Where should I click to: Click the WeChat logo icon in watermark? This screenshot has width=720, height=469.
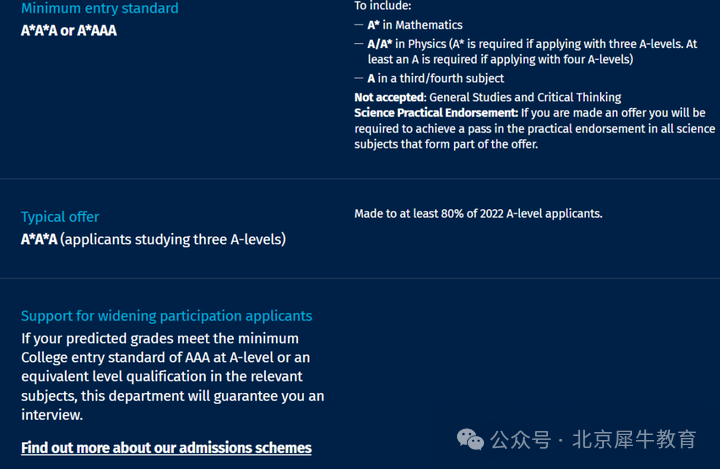point(470,439)
